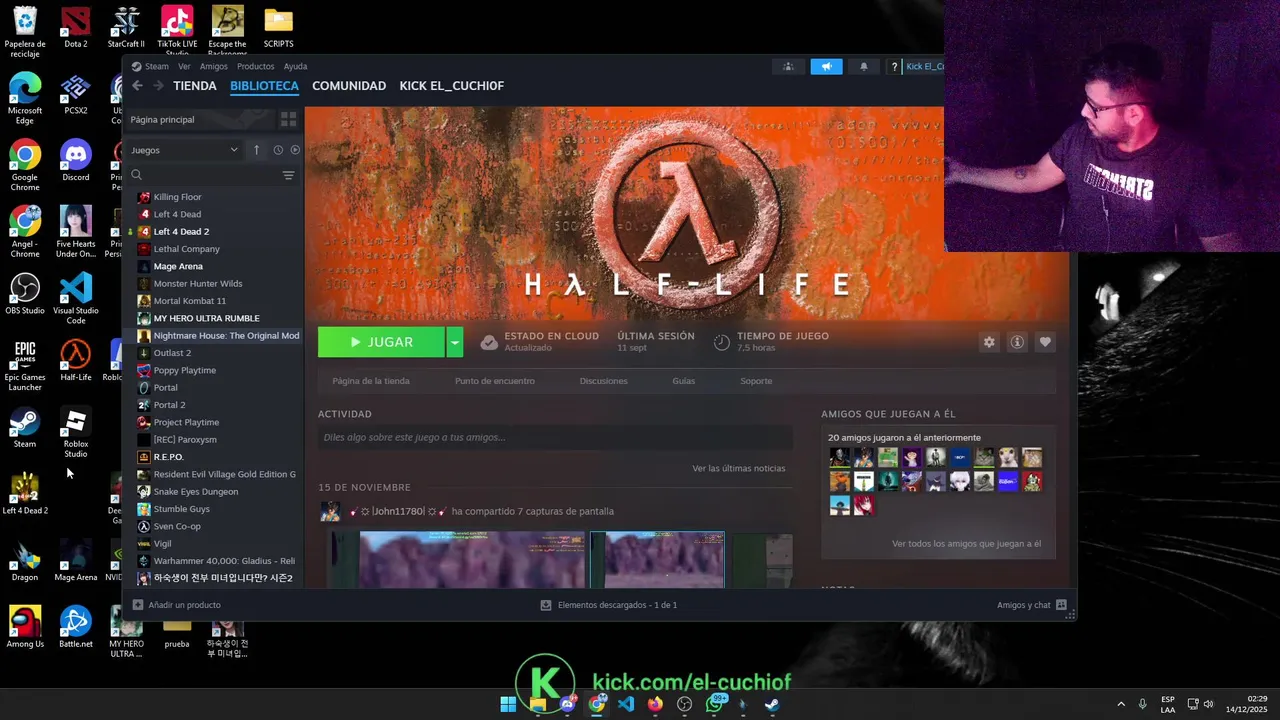Open OBS Studio desktop icon
Viewport: 1280px width, 720px height.
[x=25, y=294]
